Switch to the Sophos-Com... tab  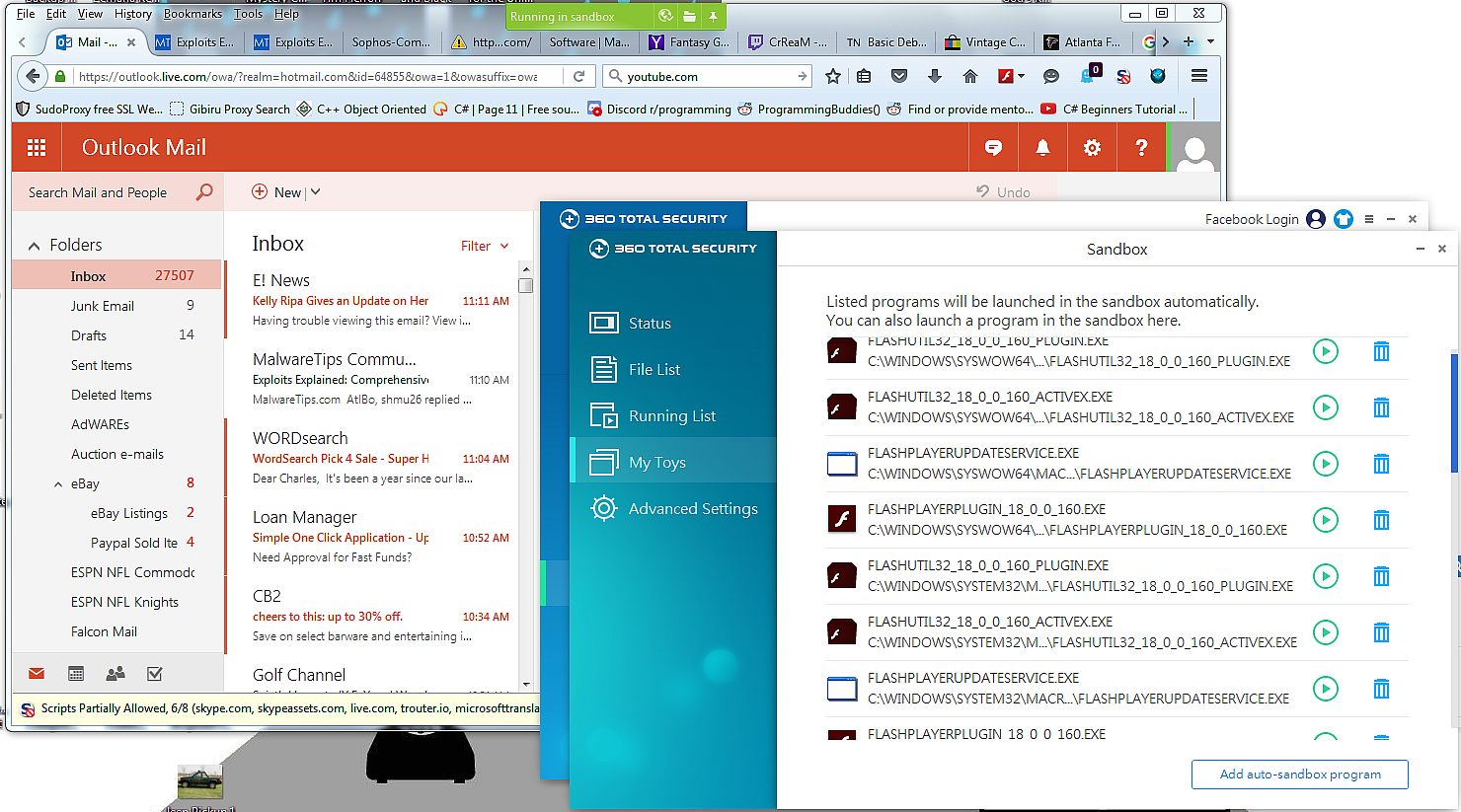tap(391, 41)
